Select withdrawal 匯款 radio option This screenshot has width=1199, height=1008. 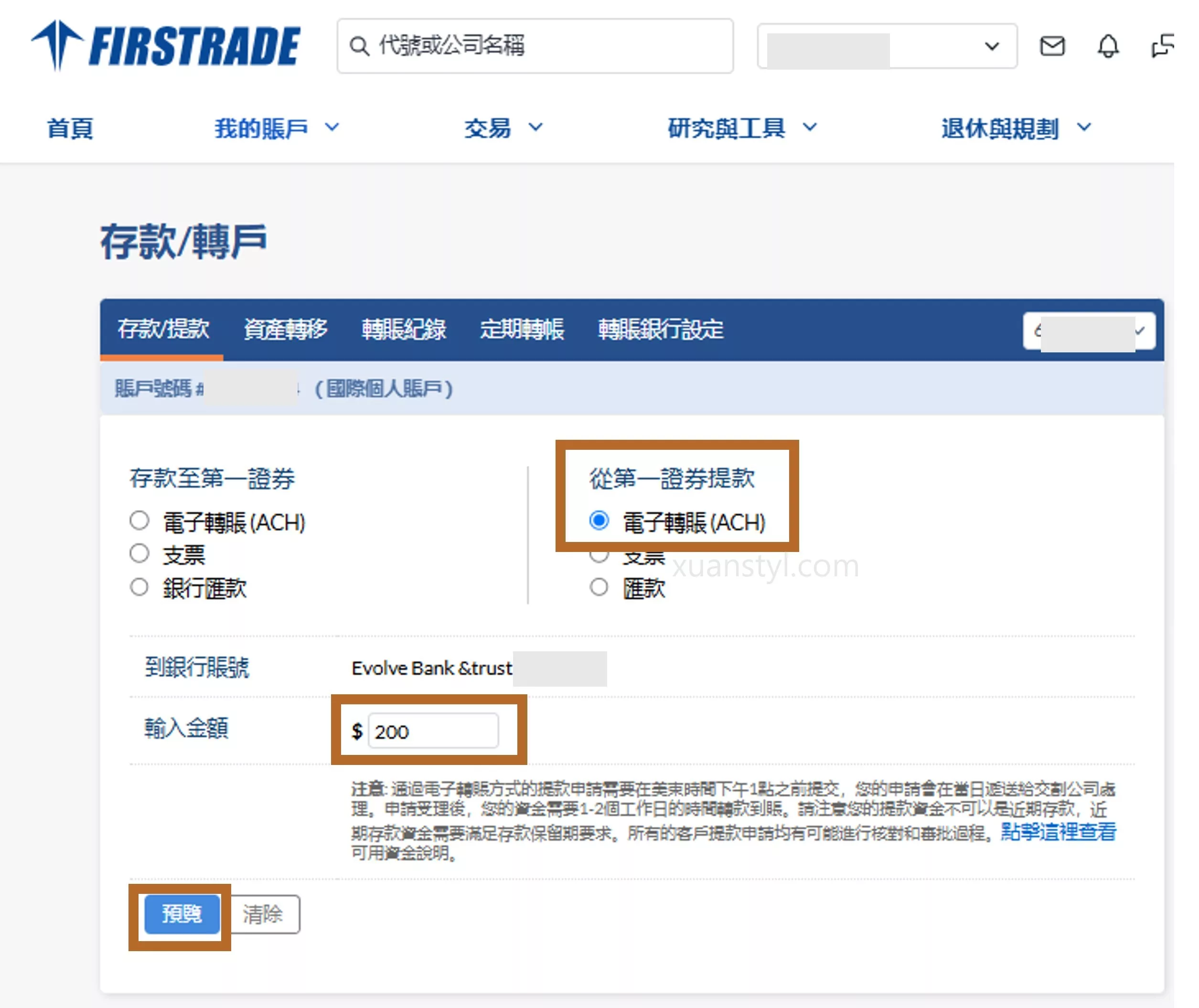pos(599,587)
